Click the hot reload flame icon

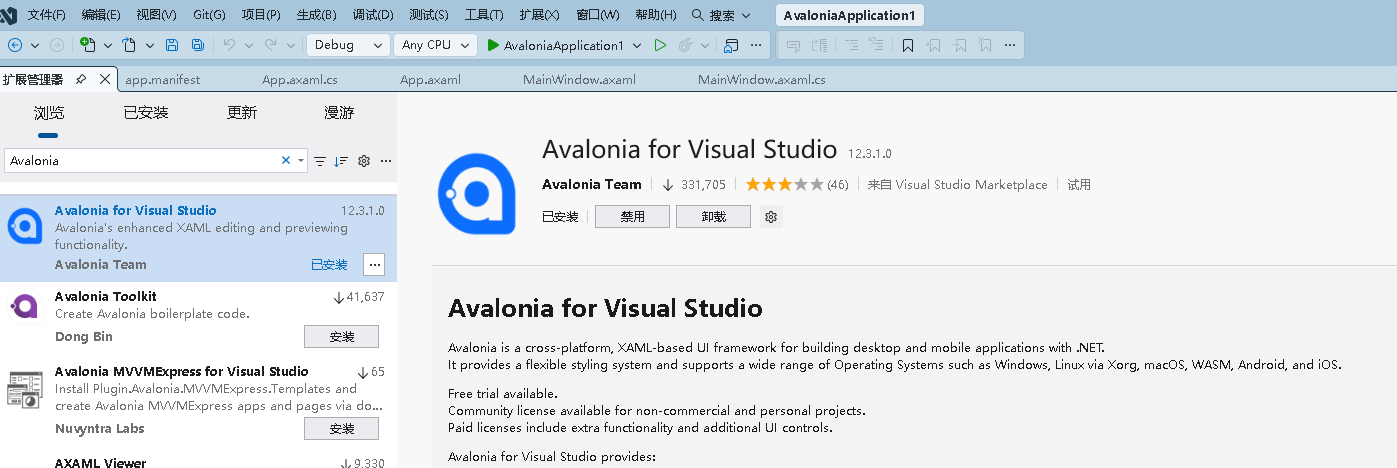pos(686,45)
